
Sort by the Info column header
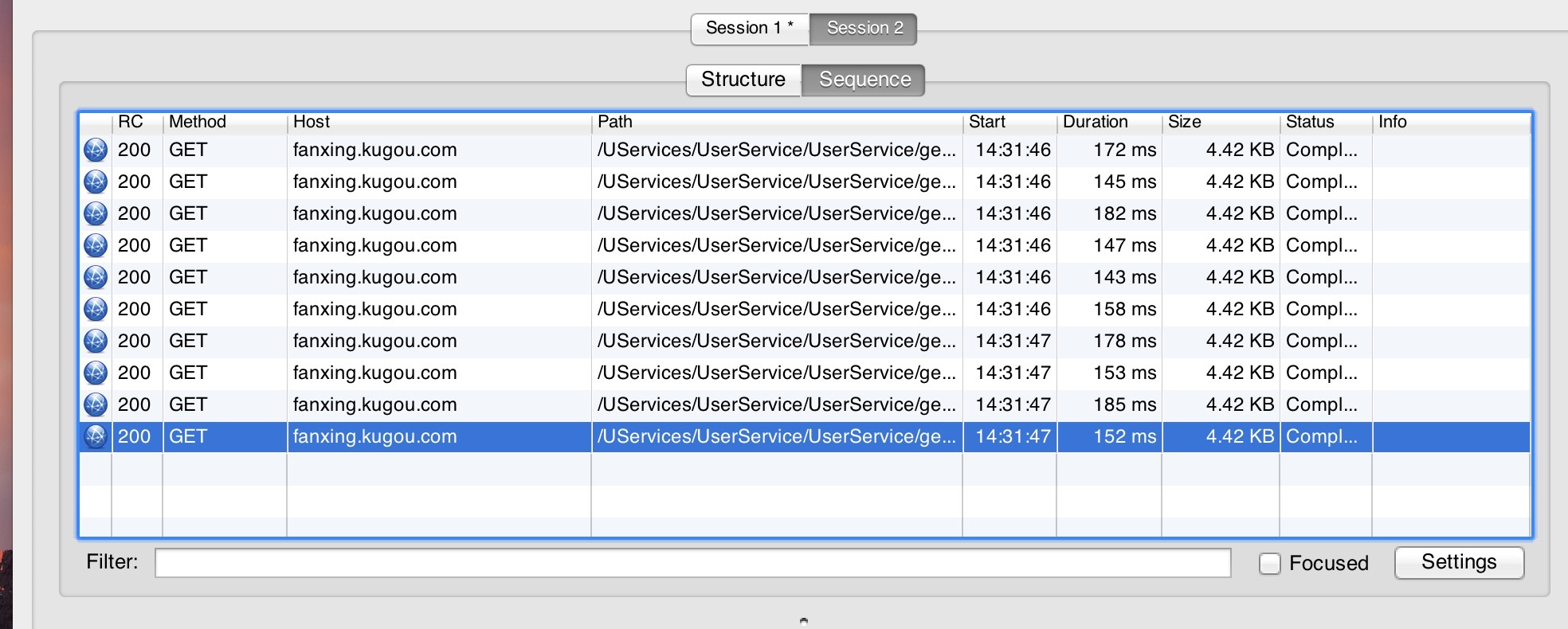tap(1451, 122)
